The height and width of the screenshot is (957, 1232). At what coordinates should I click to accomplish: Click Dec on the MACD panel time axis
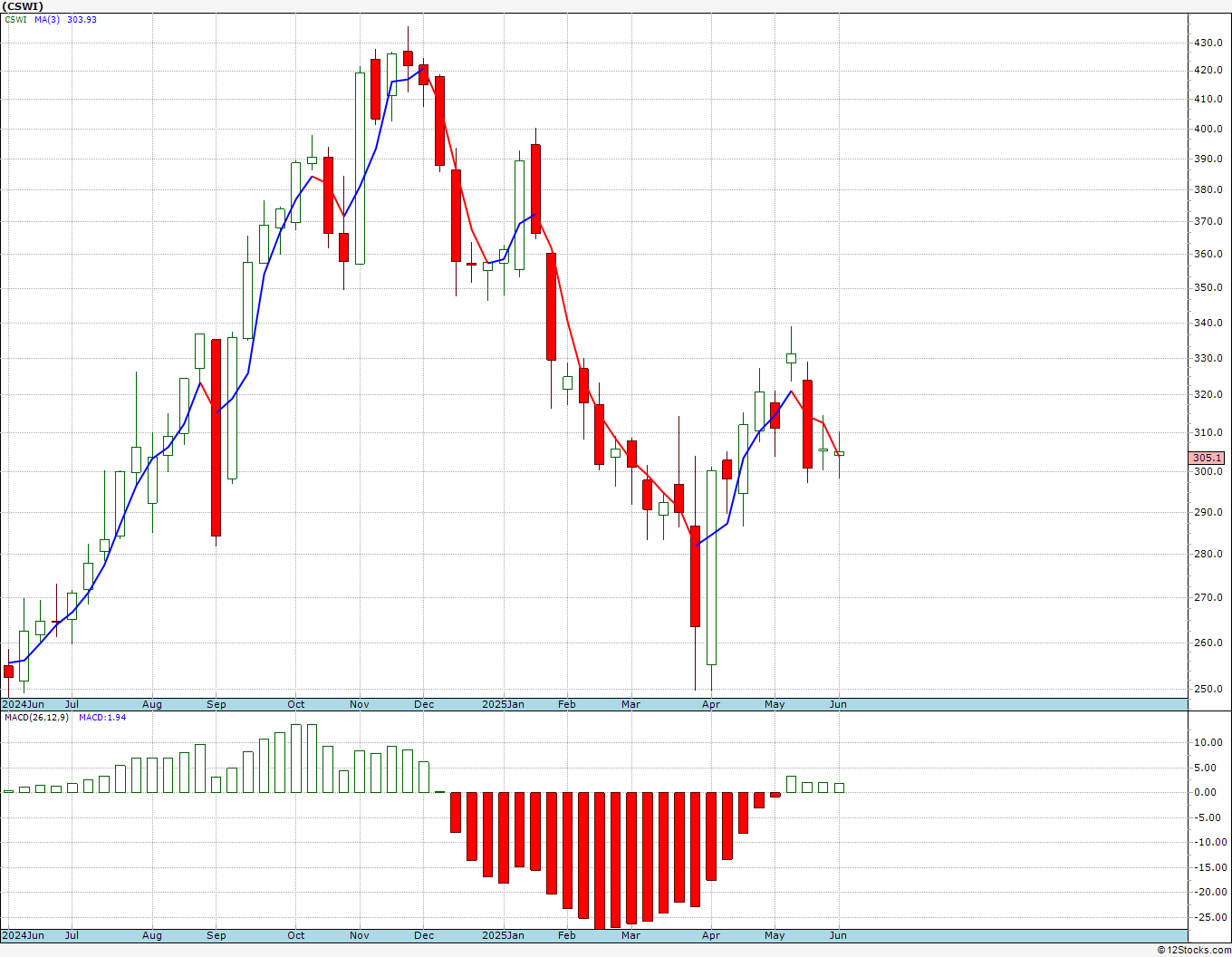pos(424,935)
